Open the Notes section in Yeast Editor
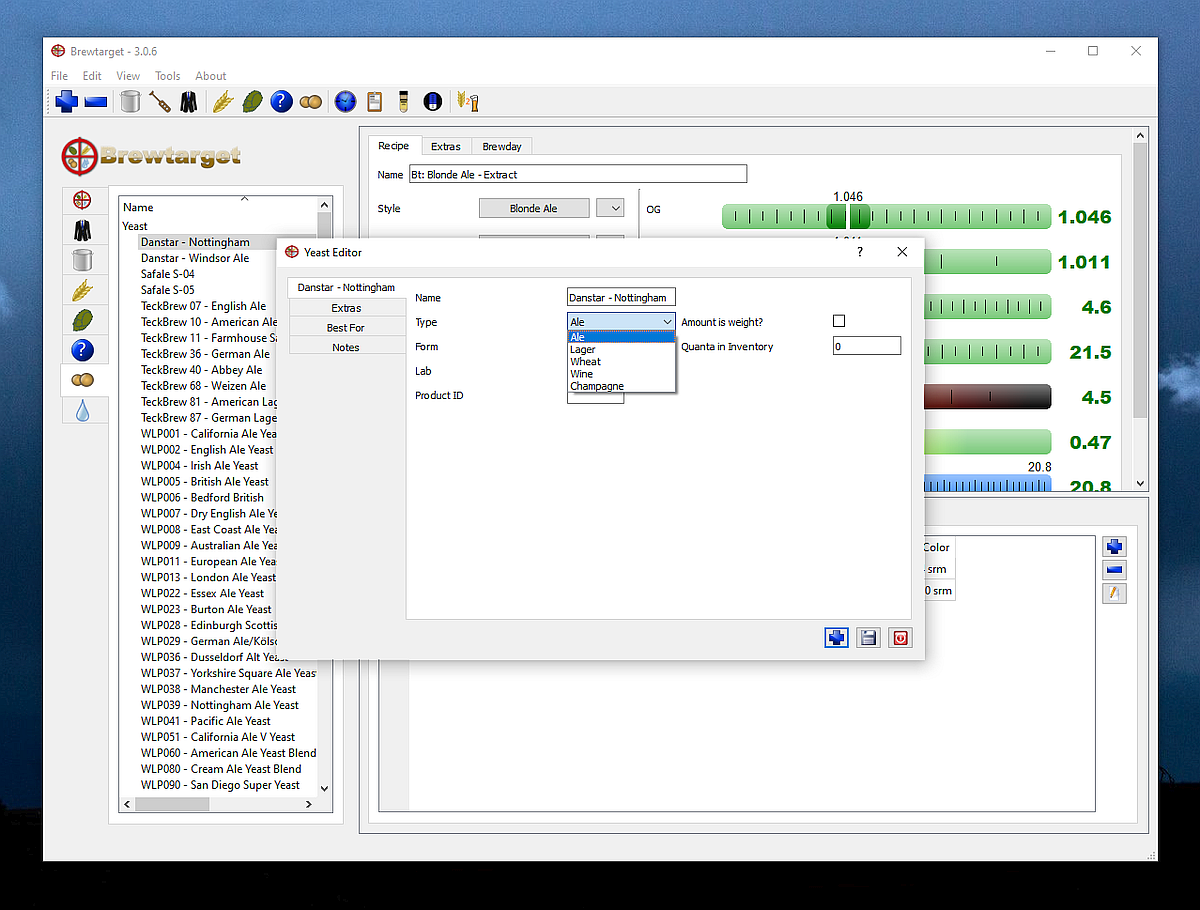1200x910 pixels. click(347, 347)
